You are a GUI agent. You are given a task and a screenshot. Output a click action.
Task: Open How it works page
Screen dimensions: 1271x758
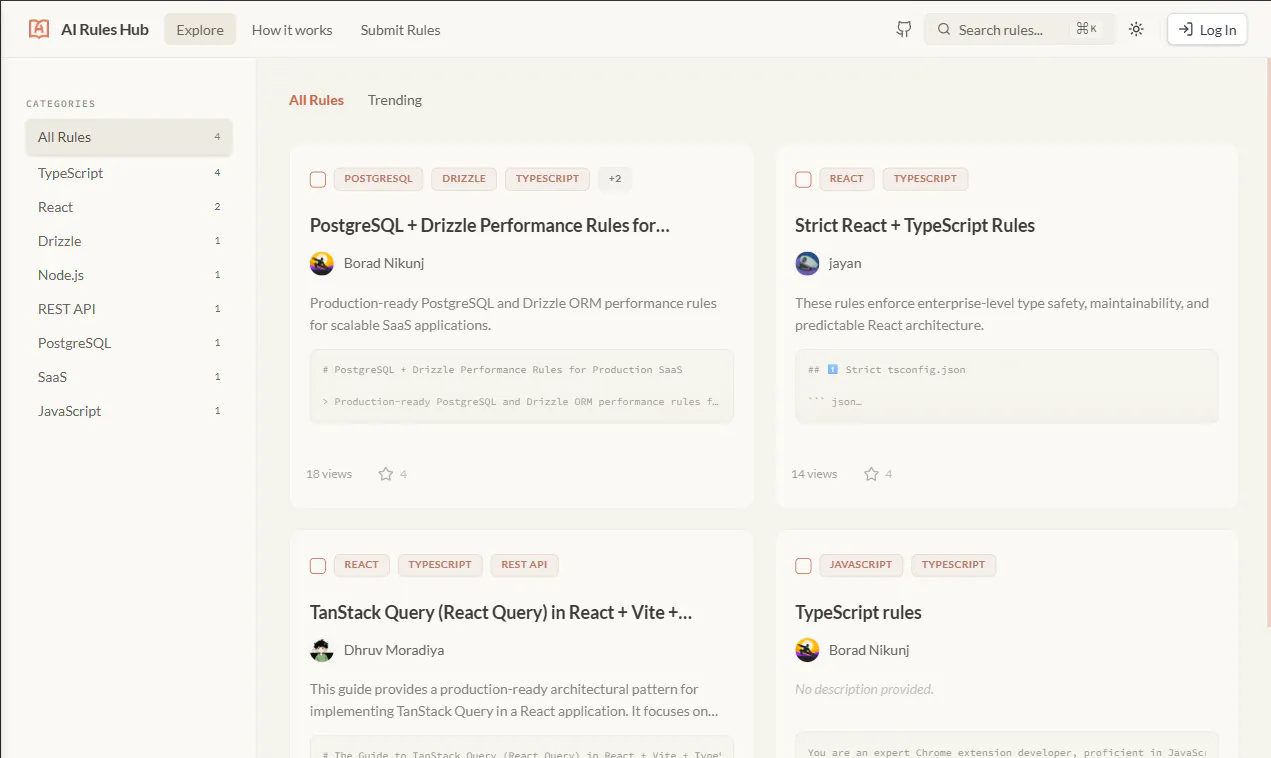click(292, 29)
